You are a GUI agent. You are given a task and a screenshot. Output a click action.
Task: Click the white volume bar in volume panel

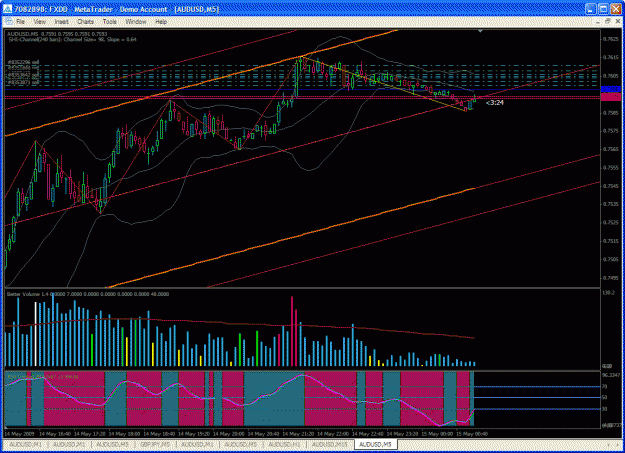pos(35,334)
